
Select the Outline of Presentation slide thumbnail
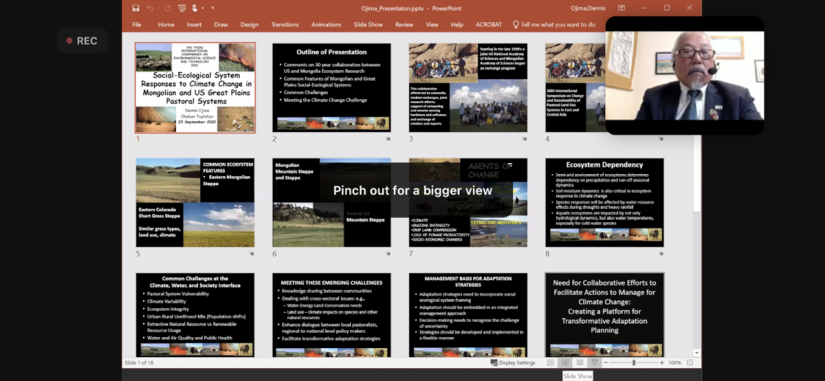point(331,87)
